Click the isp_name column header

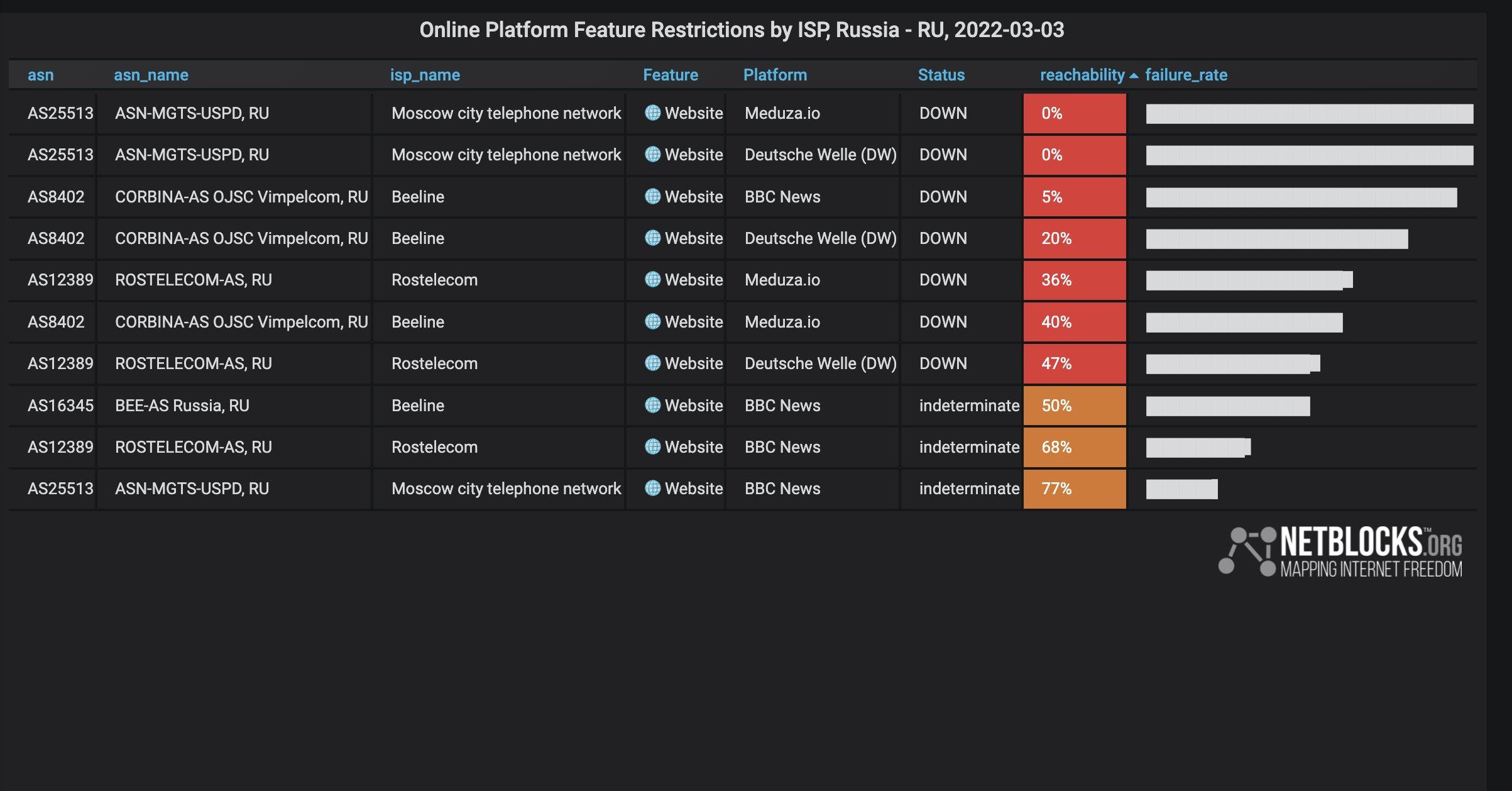(x=425, y=75)
